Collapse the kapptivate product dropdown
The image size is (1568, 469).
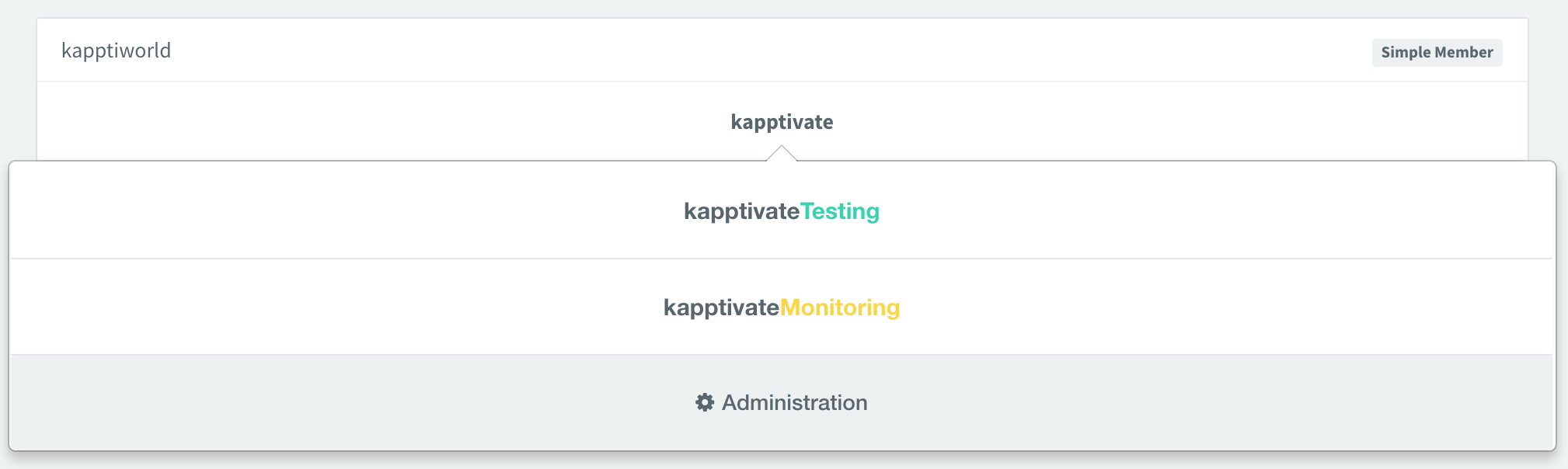782,122
